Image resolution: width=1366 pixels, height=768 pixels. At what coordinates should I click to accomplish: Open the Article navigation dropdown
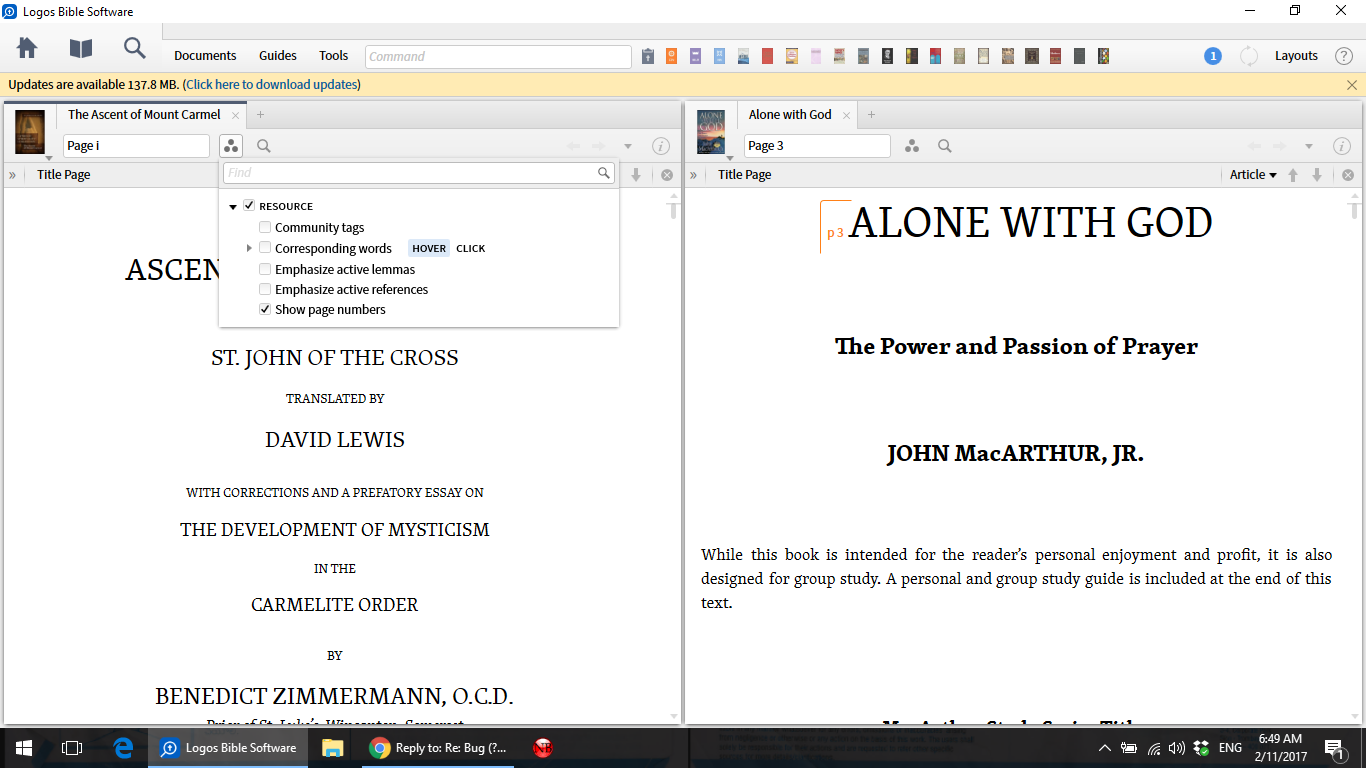(x=1253, y=175)
